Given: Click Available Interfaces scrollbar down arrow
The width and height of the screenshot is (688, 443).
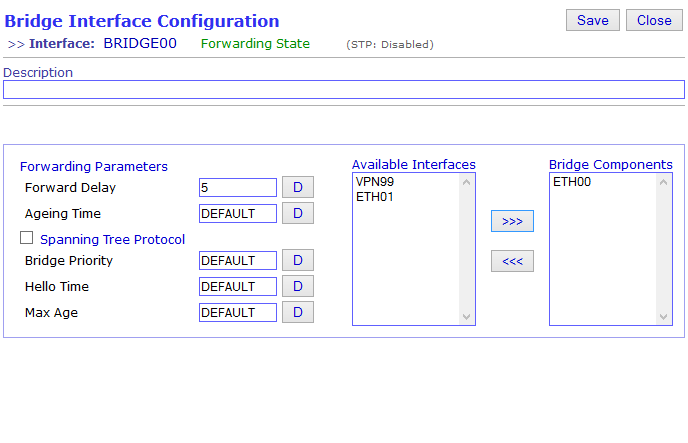Looking at the screenshot, I should tap(466, 317).
